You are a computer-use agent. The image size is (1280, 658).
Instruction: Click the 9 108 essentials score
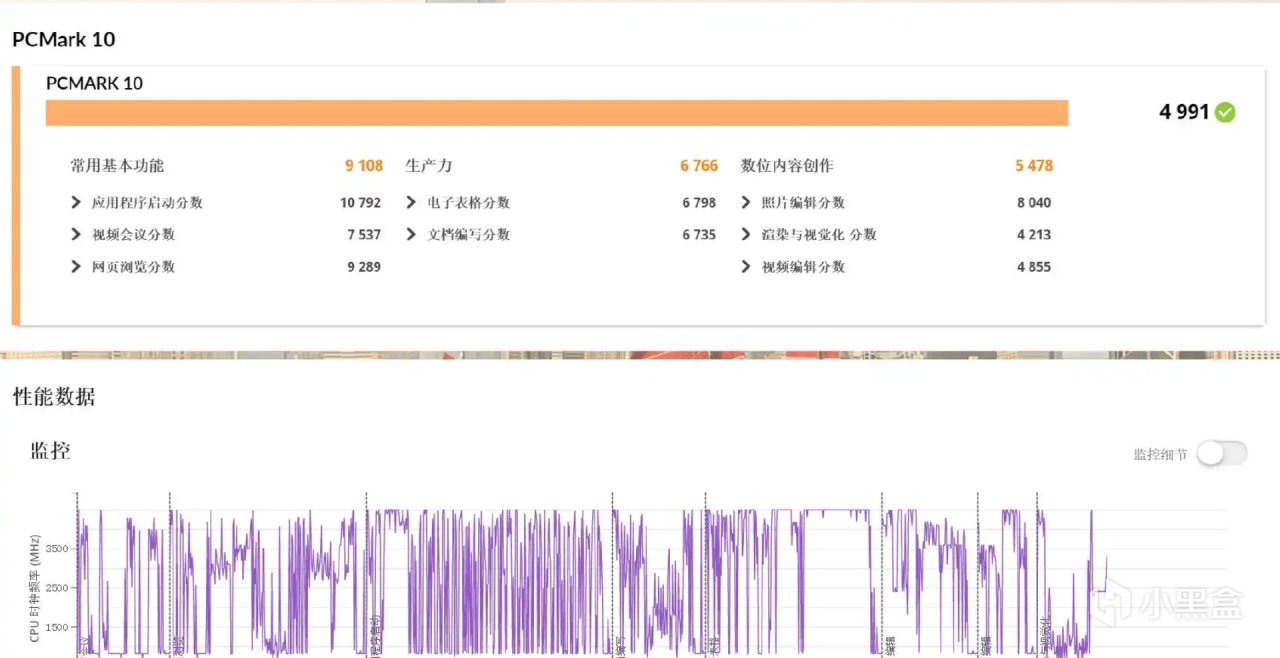pos(364,166)
